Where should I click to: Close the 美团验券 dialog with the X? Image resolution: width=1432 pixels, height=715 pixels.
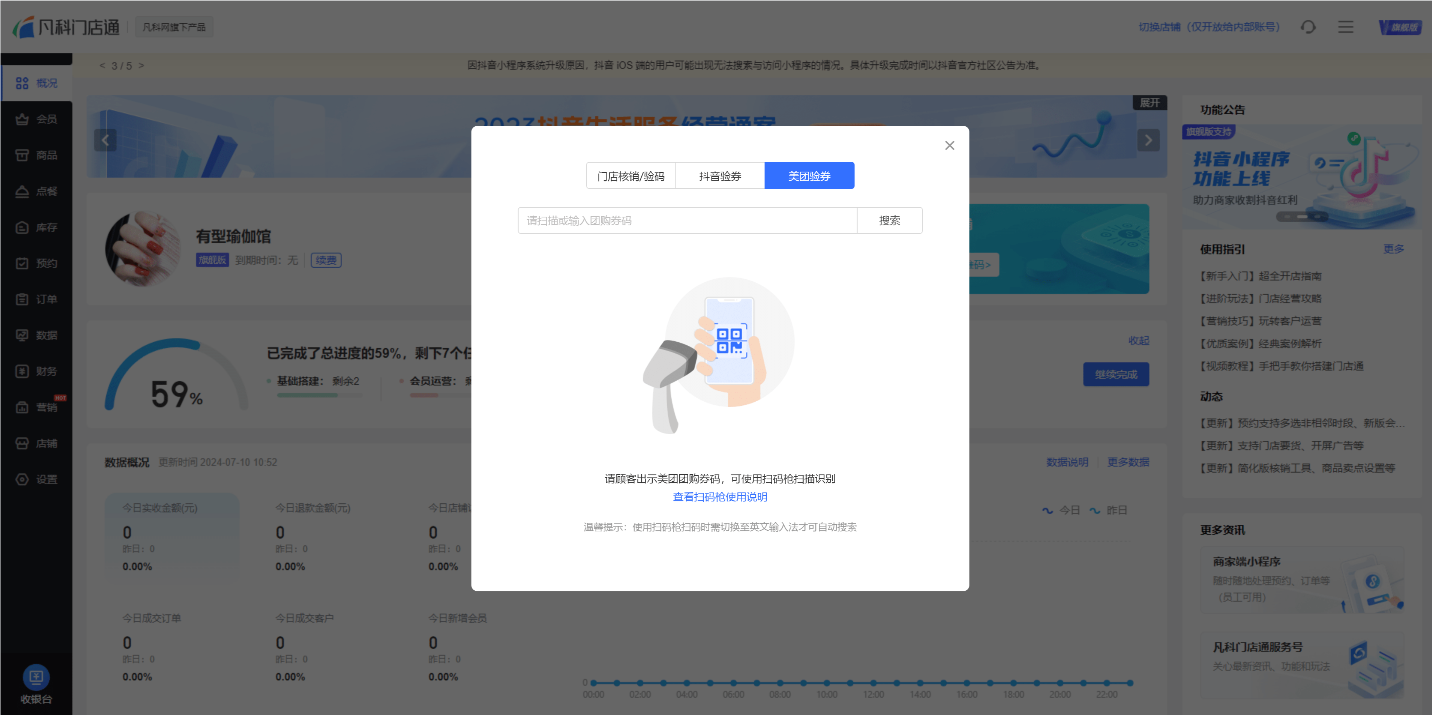coord(949,145)
